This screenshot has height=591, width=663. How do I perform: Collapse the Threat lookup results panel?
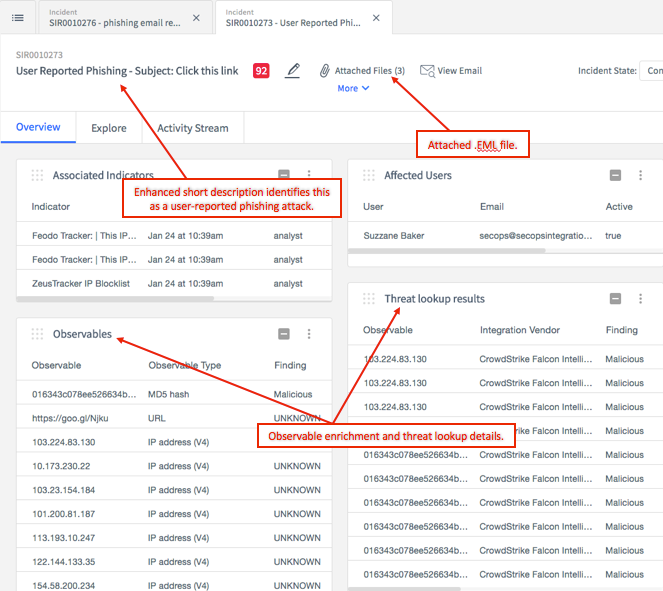click(615, 299)
